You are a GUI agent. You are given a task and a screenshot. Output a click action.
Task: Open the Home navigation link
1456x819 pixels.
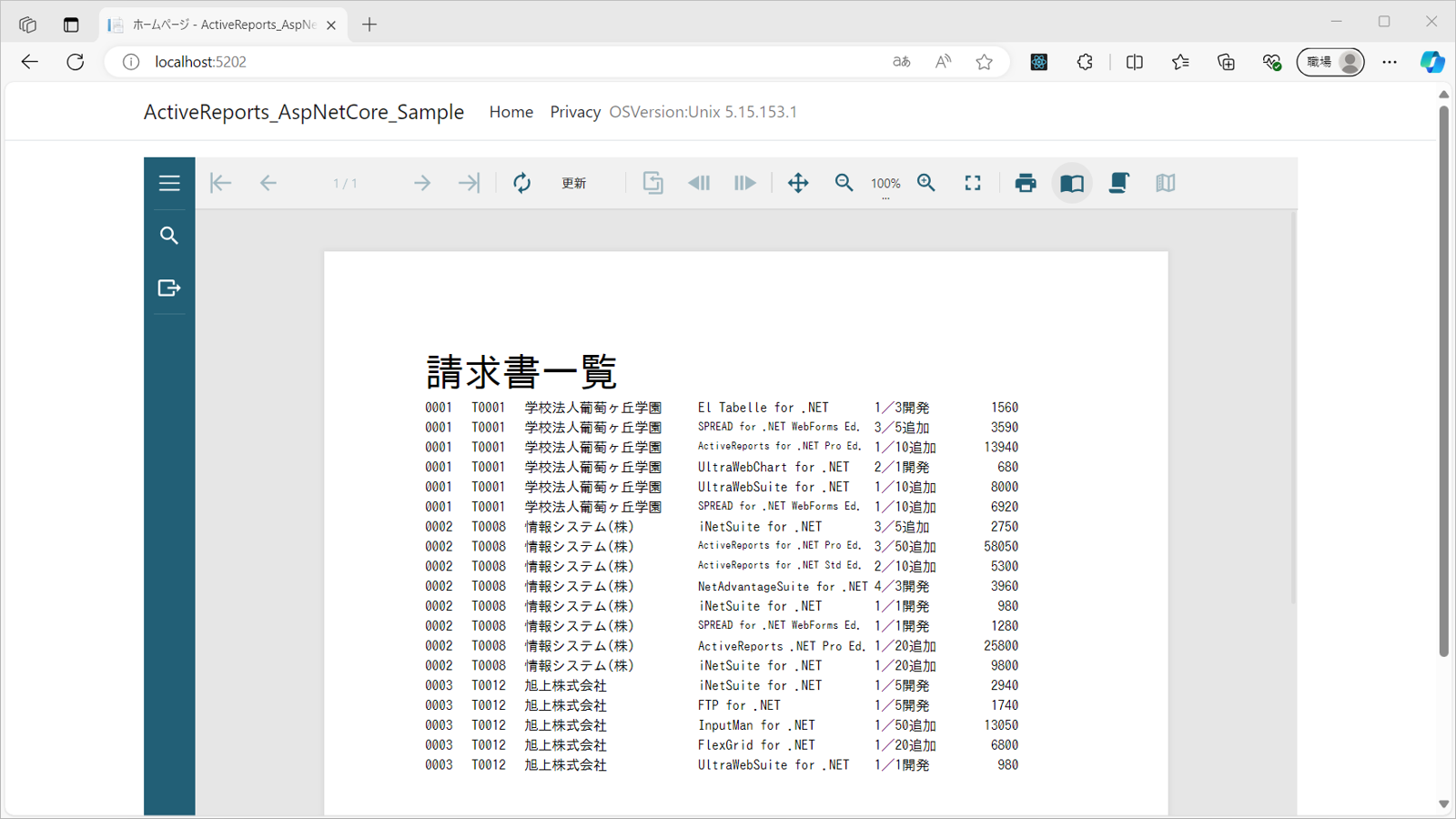pyautogui.click(x=511, y=112)
